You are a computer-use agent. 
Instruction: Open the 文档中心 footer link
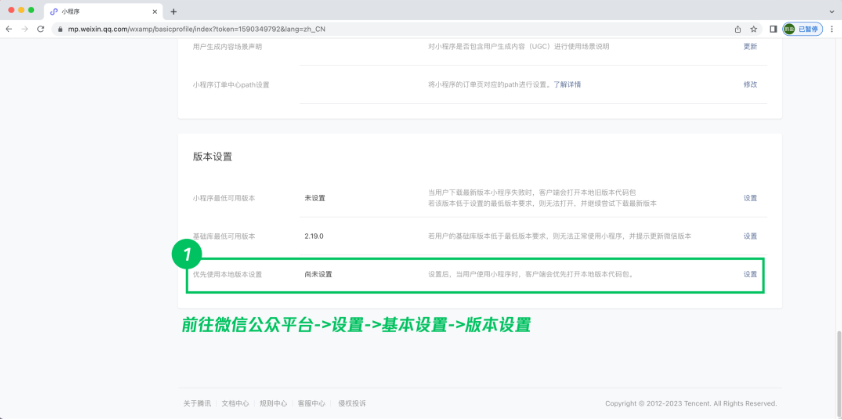coord(235,403)
